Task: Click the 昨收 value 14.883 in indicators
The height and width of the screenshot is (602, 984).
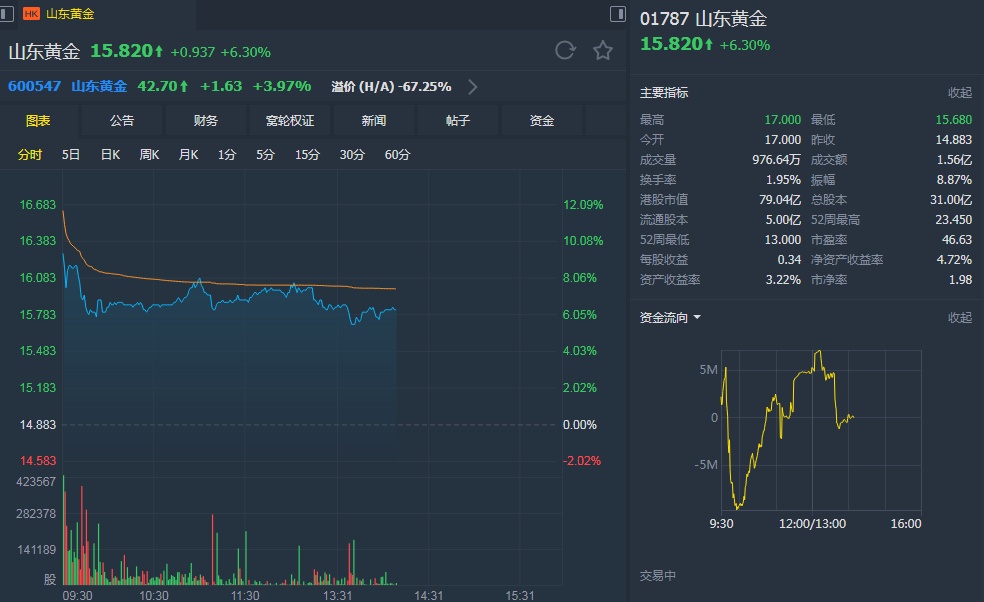Action: pyautogui.click(x=953, y=139)
